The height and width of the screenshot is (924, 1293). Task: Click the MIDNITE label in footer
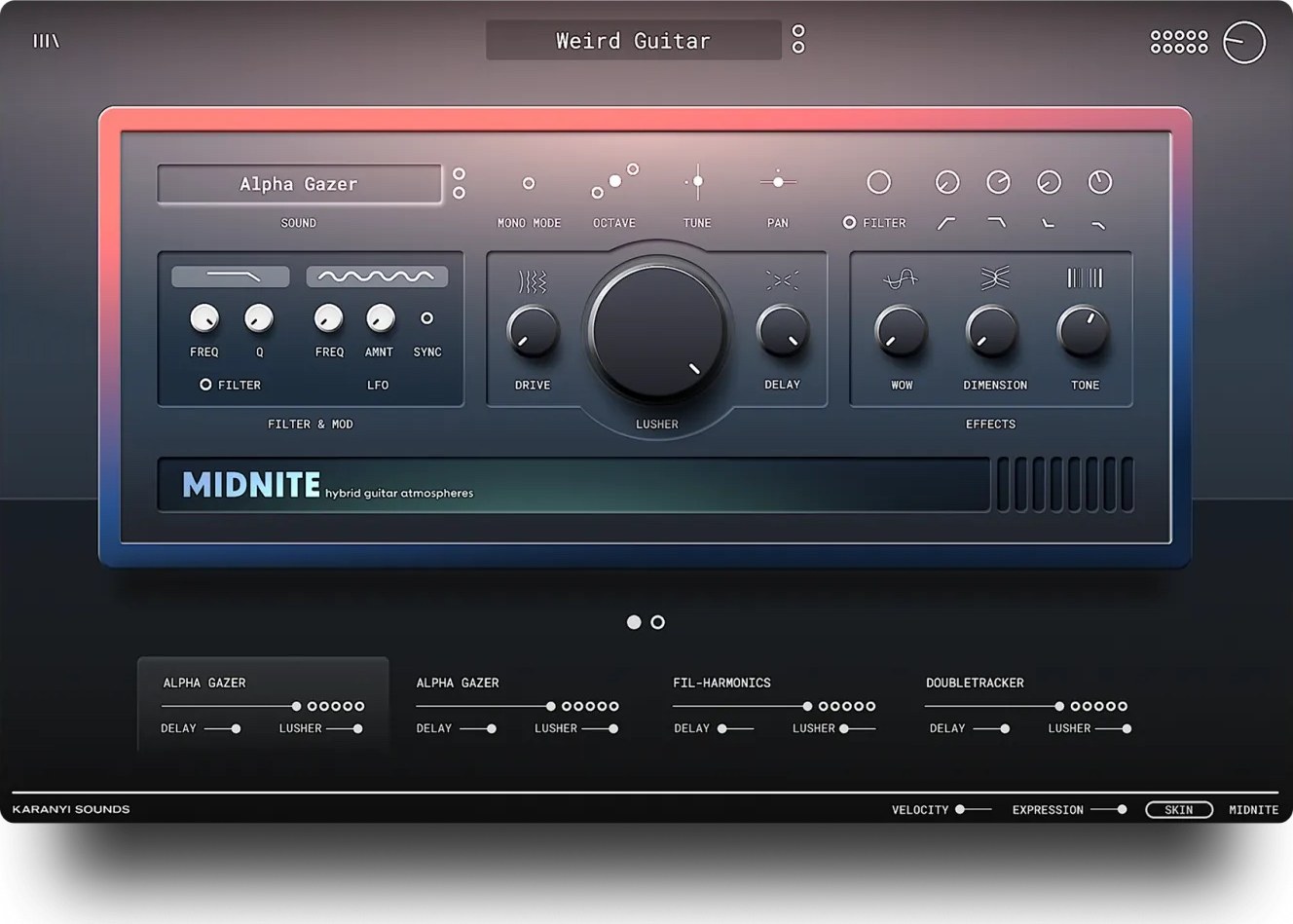(x=1254, y=810)
